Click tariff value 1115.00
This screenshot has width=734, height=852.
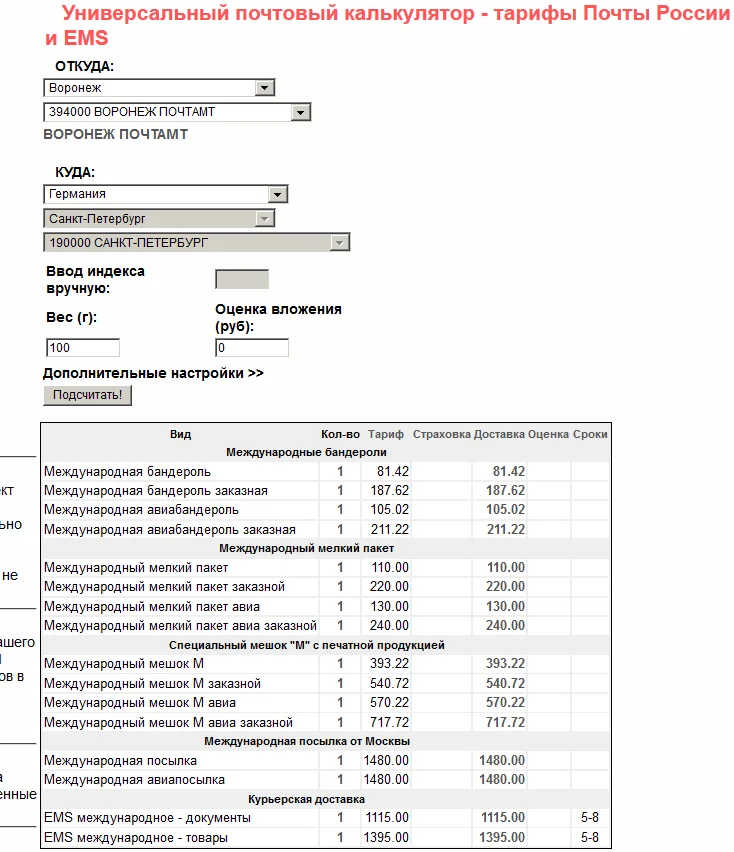pyautogui.click(x=387, y=818)
